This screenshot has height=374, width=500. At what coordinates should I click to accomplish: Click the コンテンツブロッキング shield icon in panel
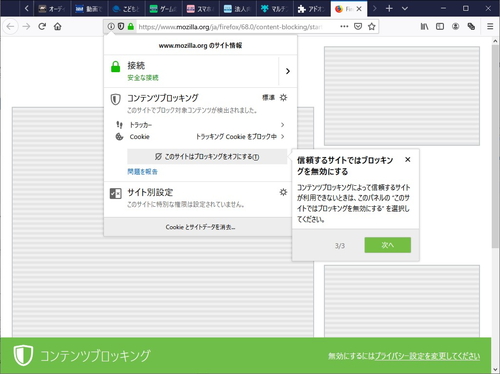pyautogui.click(x=115, y=99)
